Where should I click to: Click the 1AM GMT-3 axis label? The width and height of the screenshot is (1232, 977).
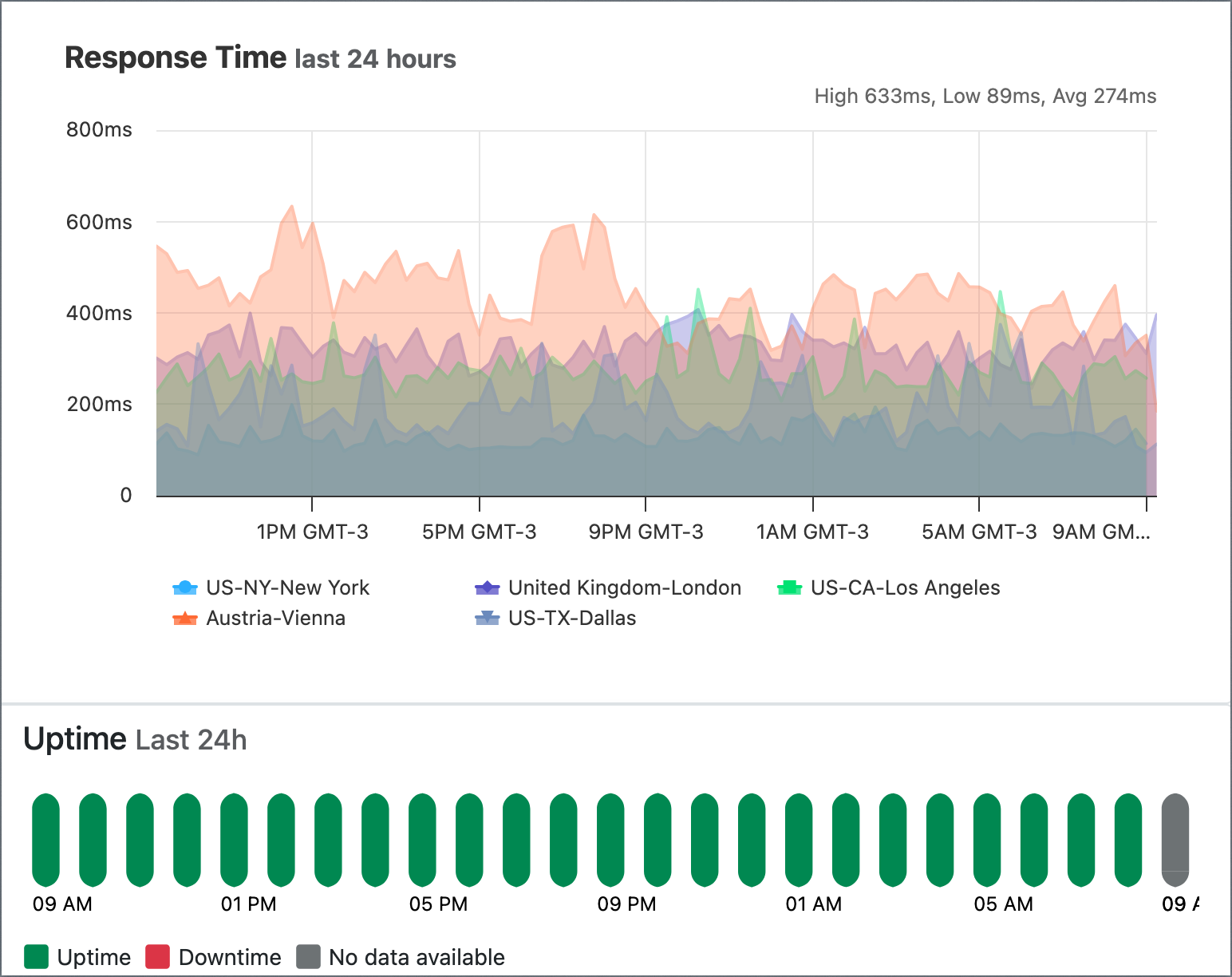click(813, 532)
